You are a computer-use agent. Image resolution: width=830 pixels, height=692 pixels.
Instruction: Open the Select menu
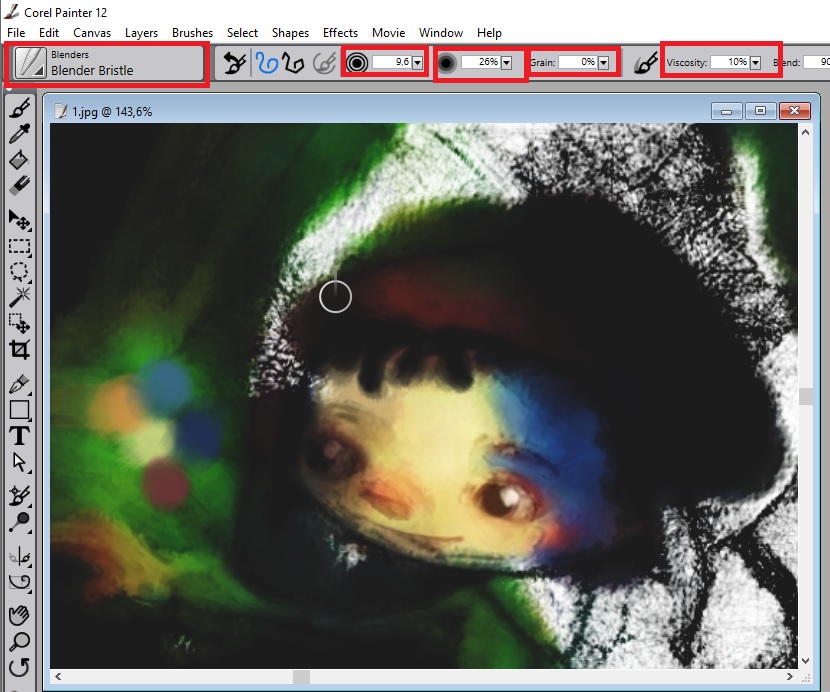pos(242,33)
